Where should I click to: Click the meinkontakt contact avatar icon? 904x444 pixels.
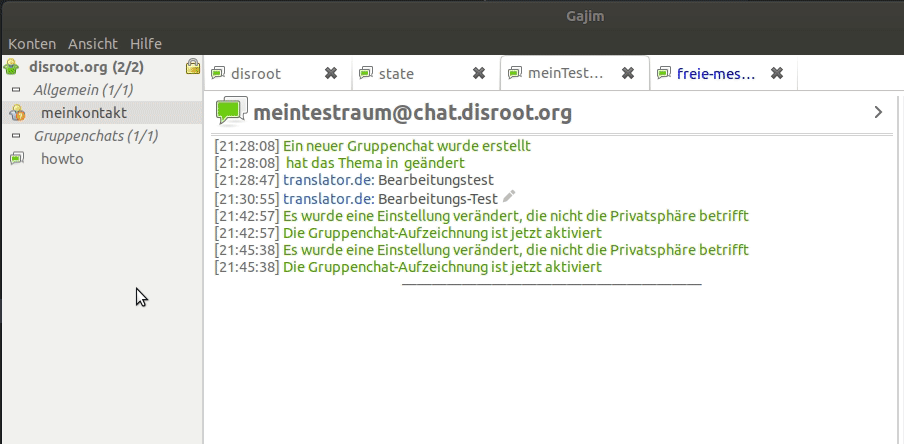[18, 113]
